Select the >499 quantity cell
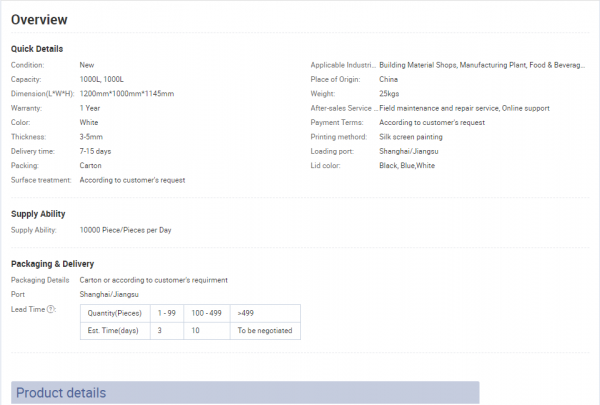This screenshot has width=600, height=405. [x=247, y=313]
